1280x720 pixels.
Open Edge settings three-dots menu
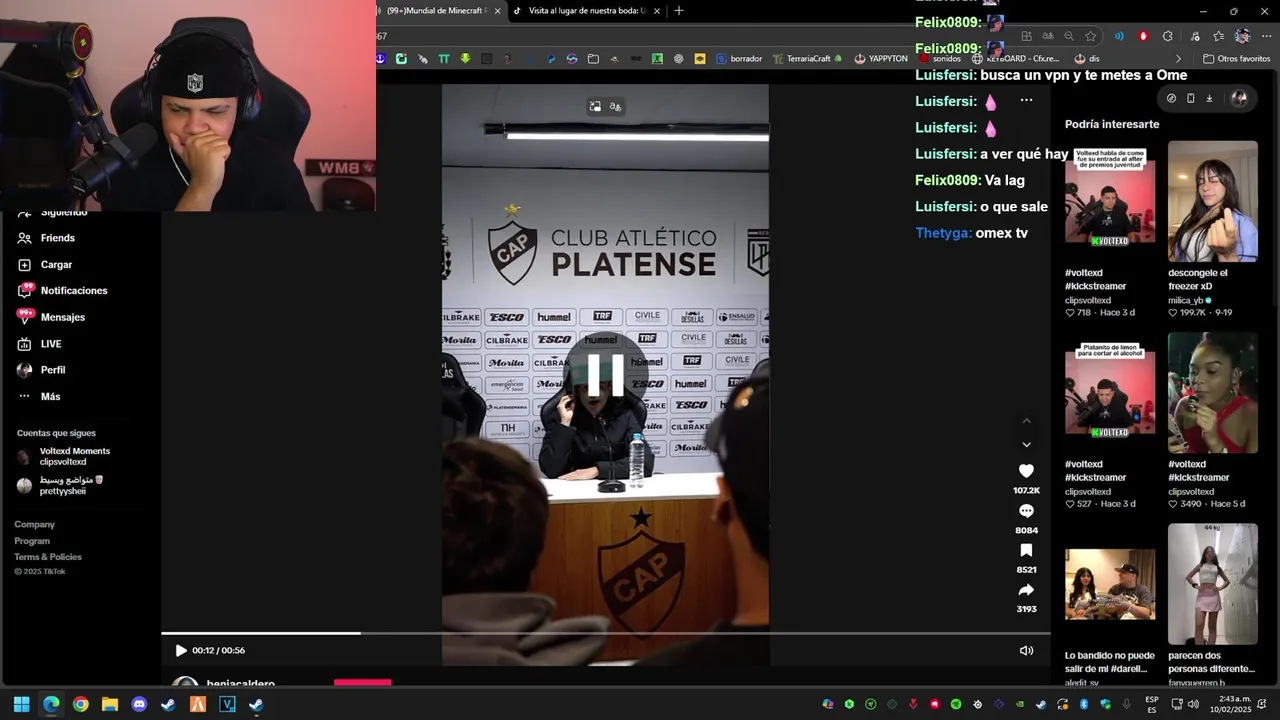pyautogui.click(x=1265, y=36)
